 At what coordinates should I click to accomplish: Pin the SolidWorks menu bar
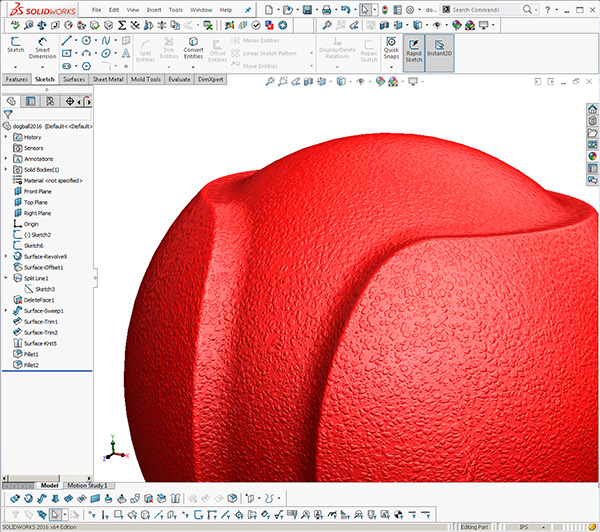click(247, 9)
